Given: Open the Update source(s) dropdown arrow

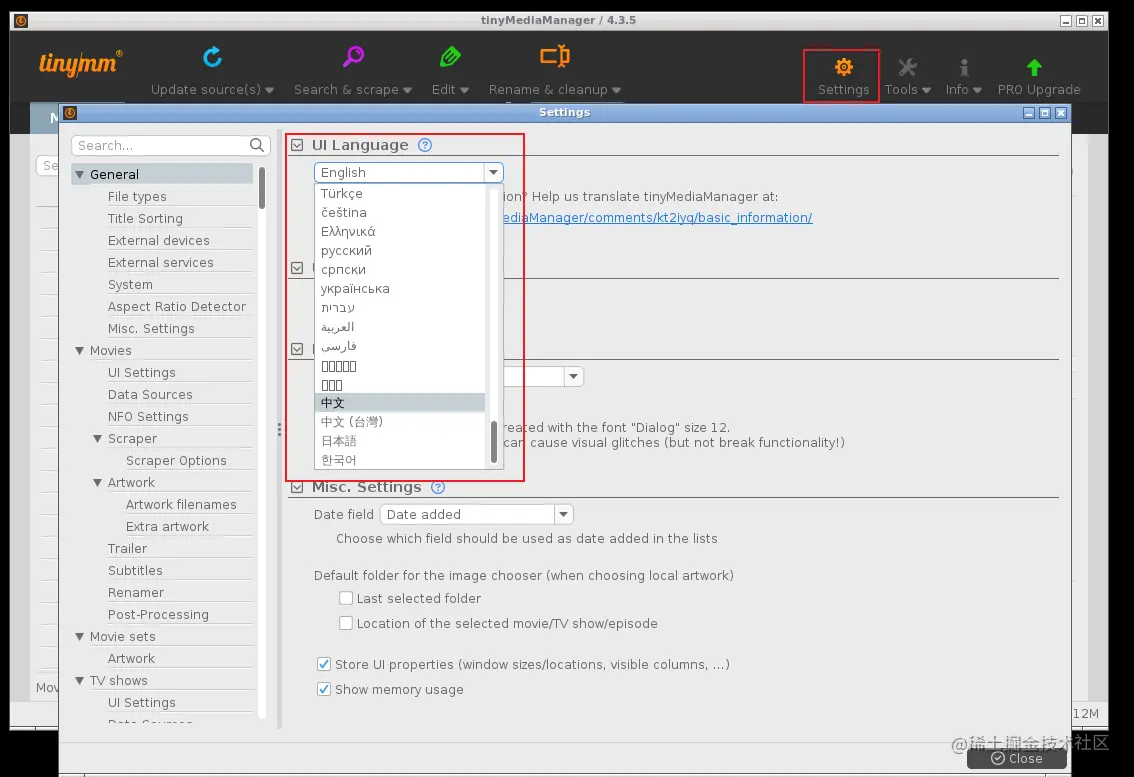Looking at the screenshot, I should 270,90.
